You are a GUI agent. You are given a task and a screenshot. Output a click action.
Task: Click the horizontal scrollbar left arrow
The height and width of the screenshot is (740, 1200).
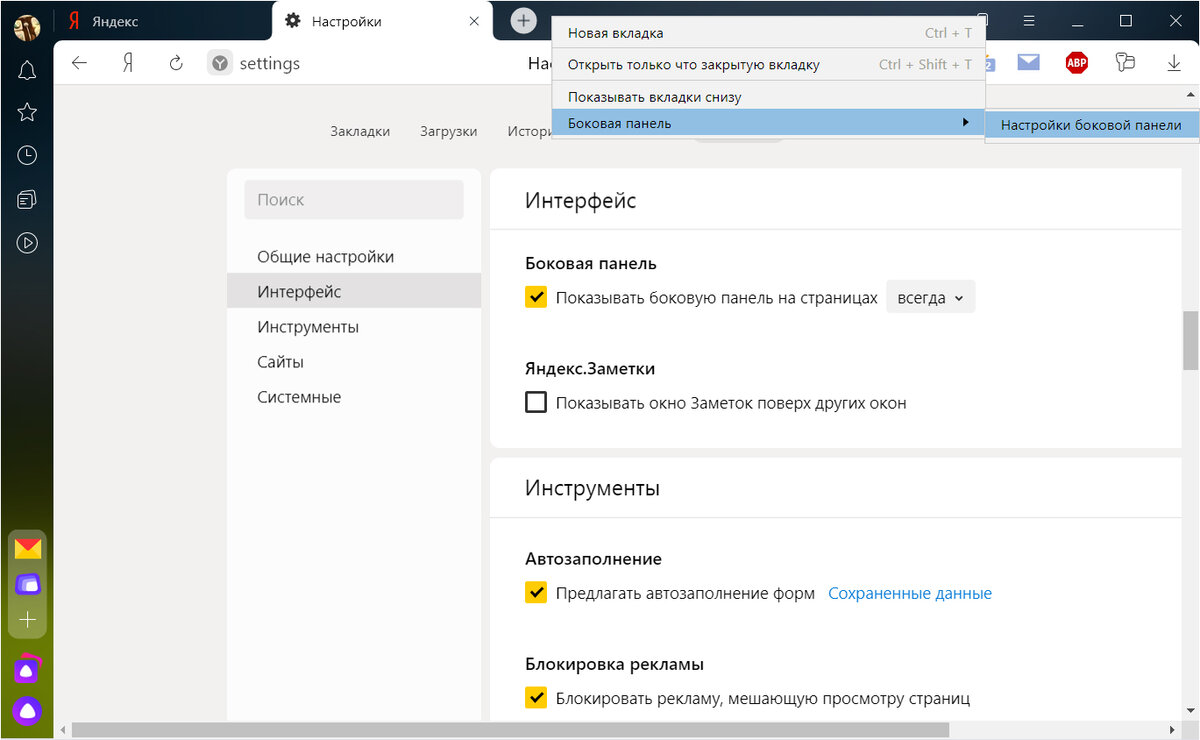click(62, 730)
